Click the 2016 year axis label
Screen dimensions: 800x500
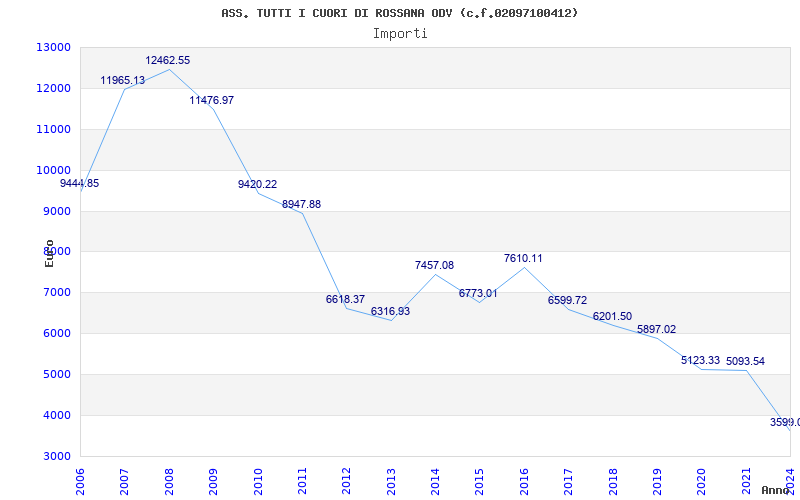click(524, 481)
